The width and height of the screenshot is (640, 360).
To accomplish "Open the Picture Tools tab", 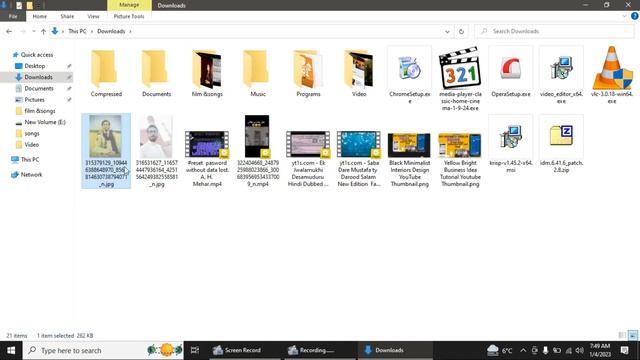I will click(x=129, y=16).
